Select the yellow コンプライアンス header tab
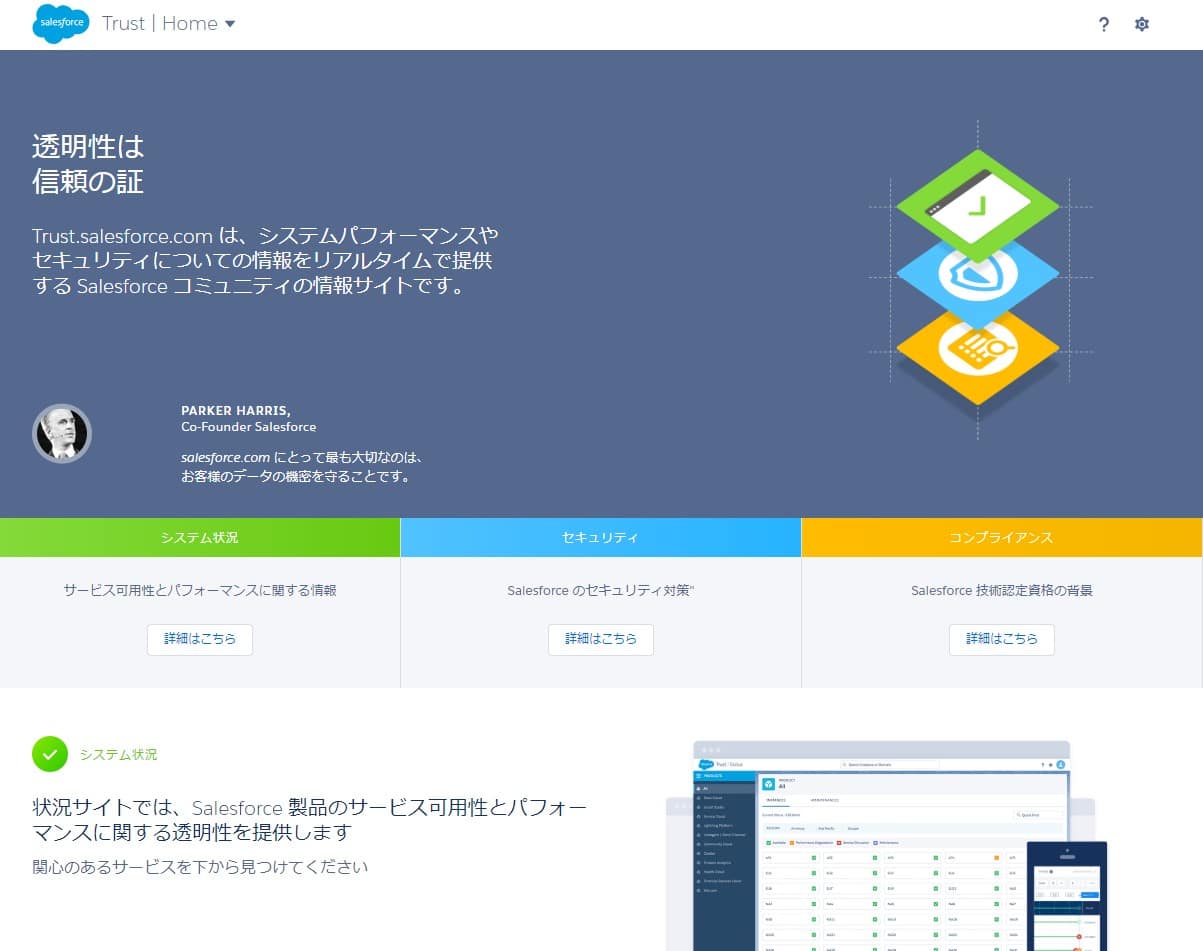The image size is (1203, 951). click(x=1001, y=537)
